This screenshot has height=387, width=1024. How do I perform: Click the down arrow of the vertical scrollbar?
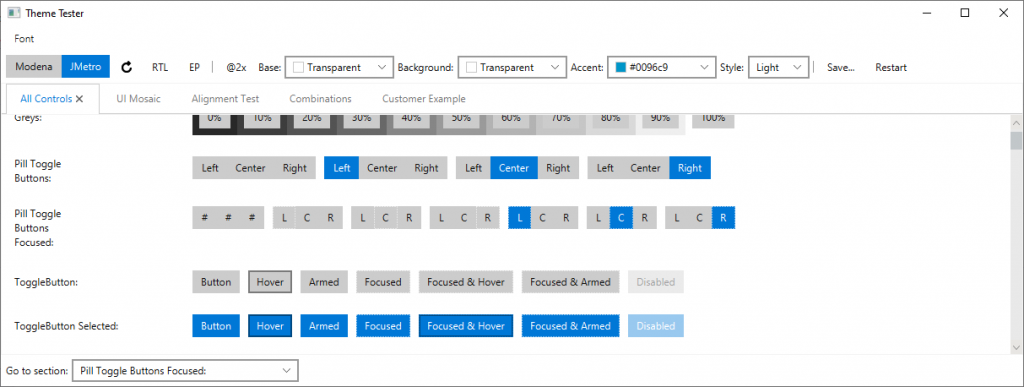[1016, 347]
